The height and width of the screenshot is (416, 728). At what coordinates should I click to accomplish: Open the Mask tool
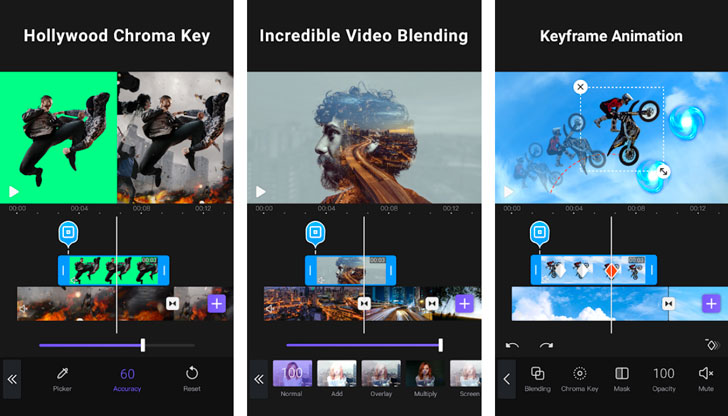[x=622, y=379]
